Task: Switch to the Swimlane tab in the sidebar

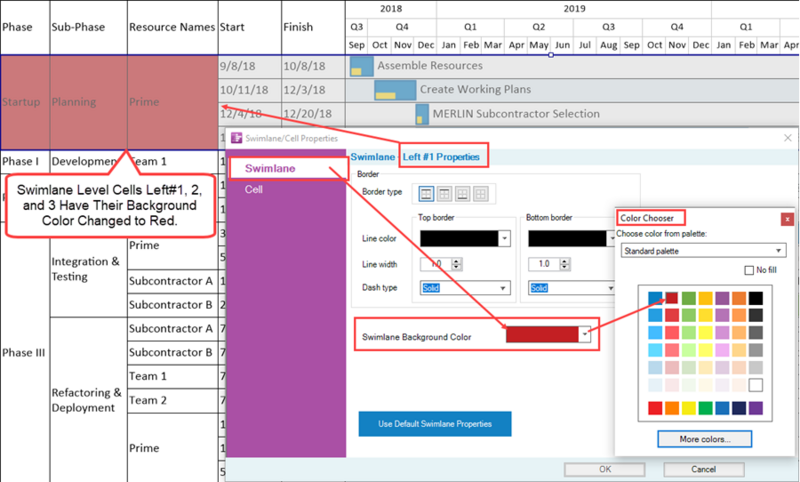Action: [x=270, y=168]
